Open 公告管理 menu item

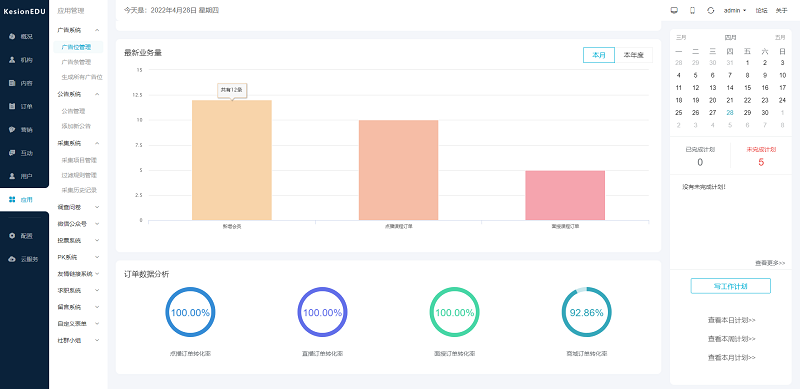[x=73, y=111]
